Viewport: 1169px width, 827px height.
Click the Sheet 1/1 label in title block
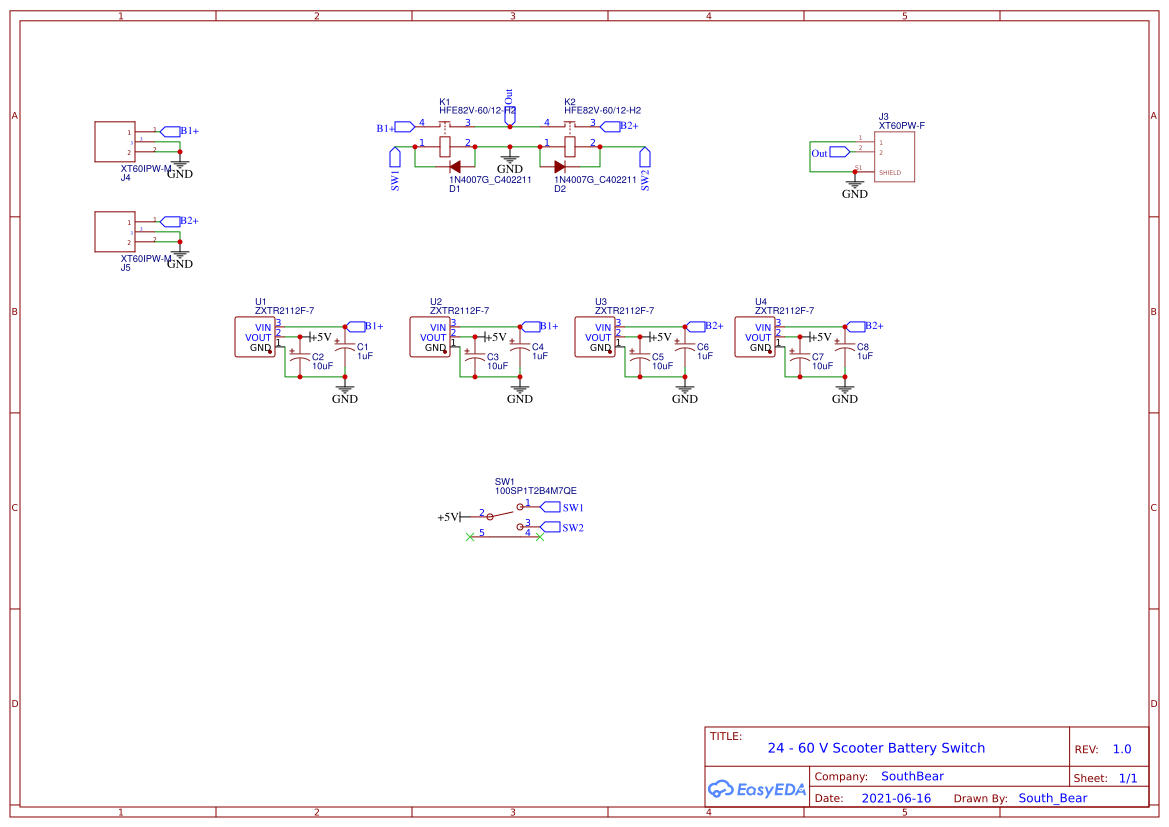coord(1117,776)
